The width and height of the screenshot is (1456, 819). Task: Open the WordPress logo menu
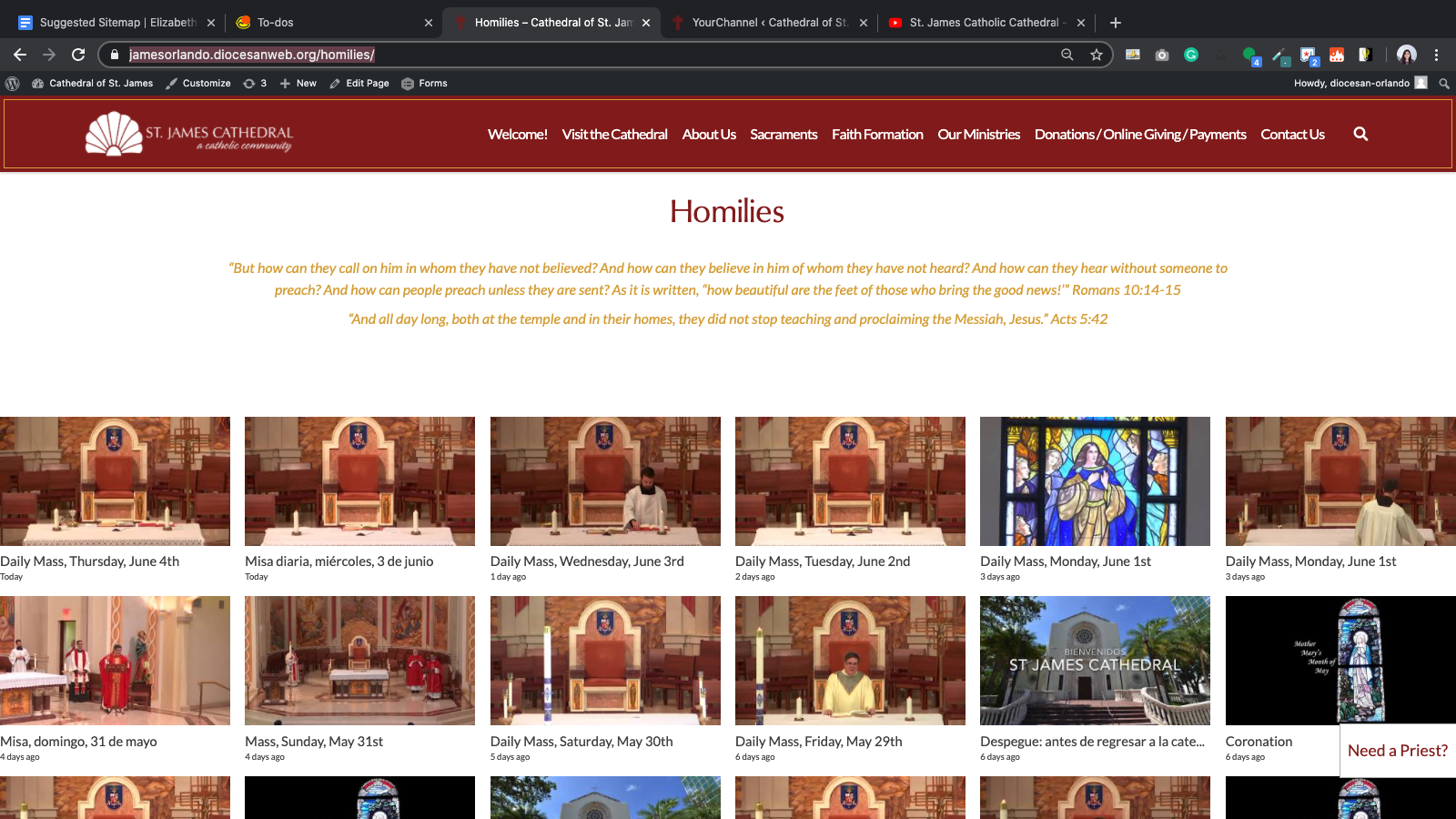click(x=13, y=83)
